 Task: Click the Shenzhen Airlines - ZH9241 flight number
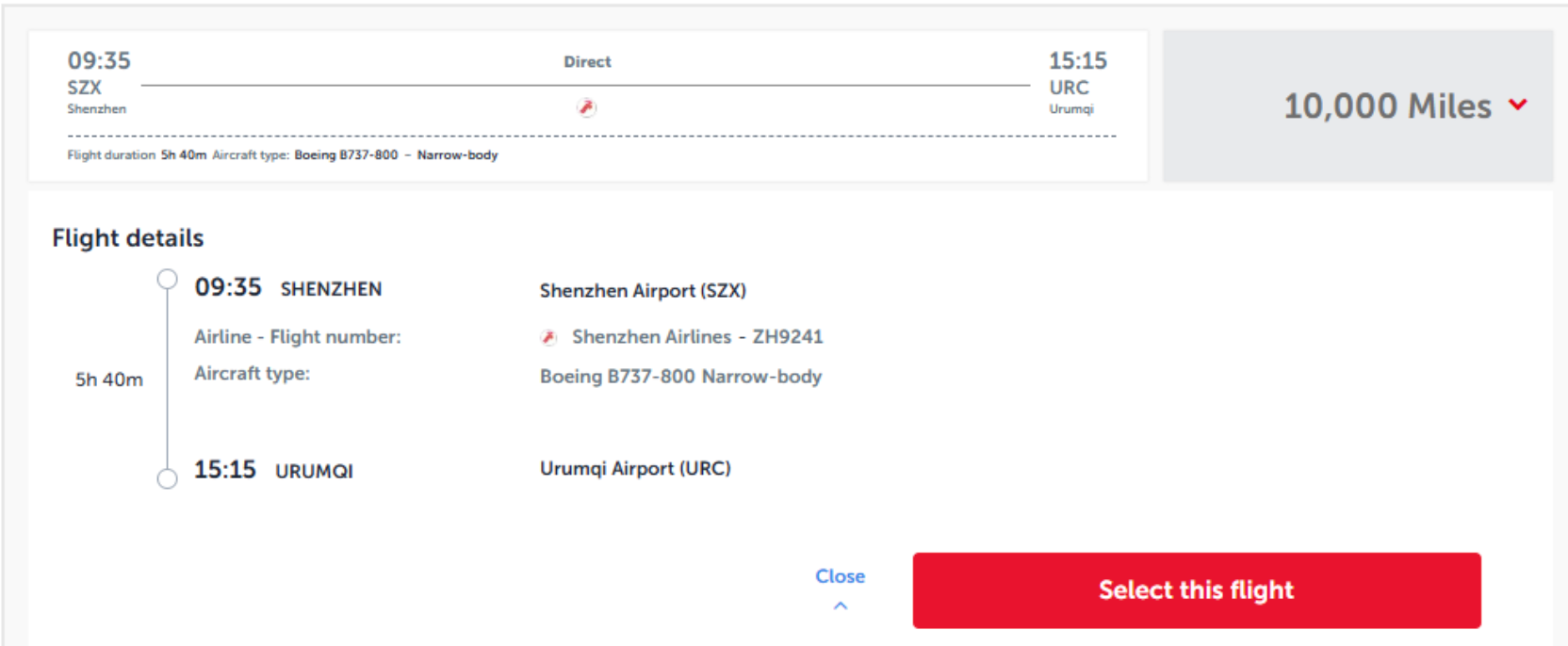point(697,337)
